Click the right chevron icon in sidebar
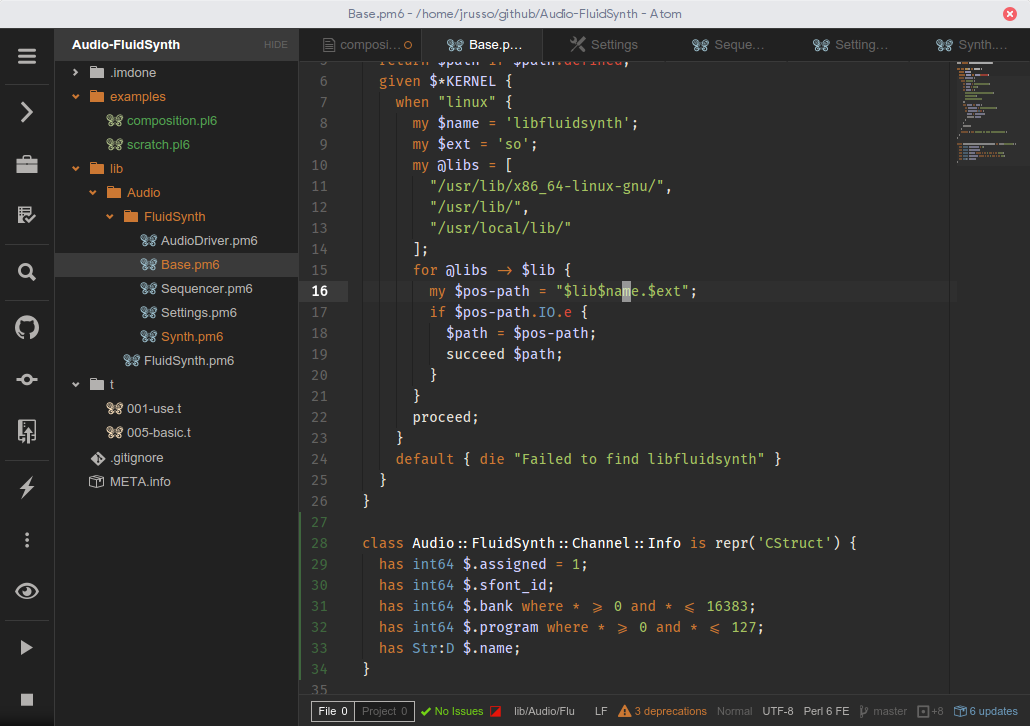The image size is (1030, 726). (27, 112)
